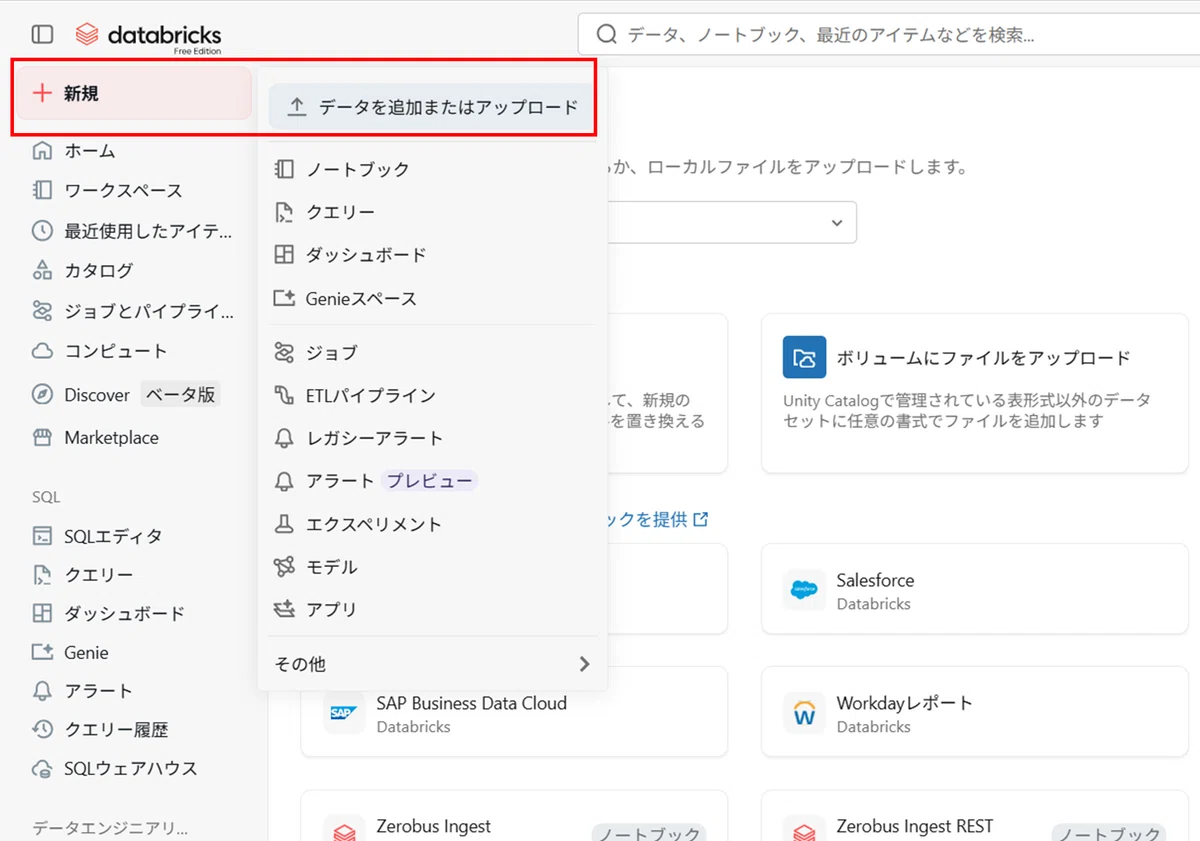The width and height of the screenshot is (1200, 841).
Task: Click the cloud icon for コンピュート
Action: pyautogui.click(x=42, y=351)
